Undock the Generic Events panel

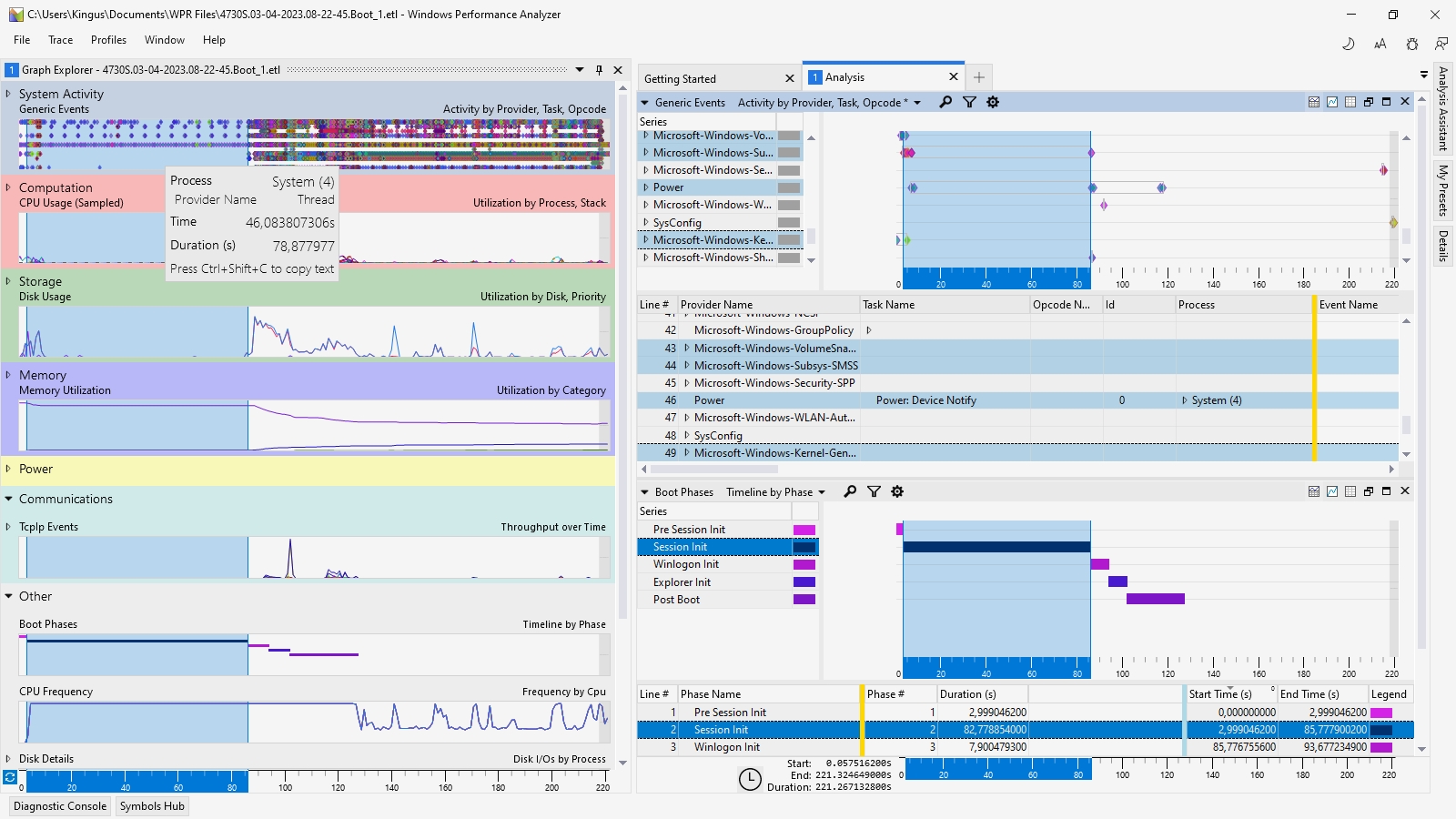(1369, 102)
